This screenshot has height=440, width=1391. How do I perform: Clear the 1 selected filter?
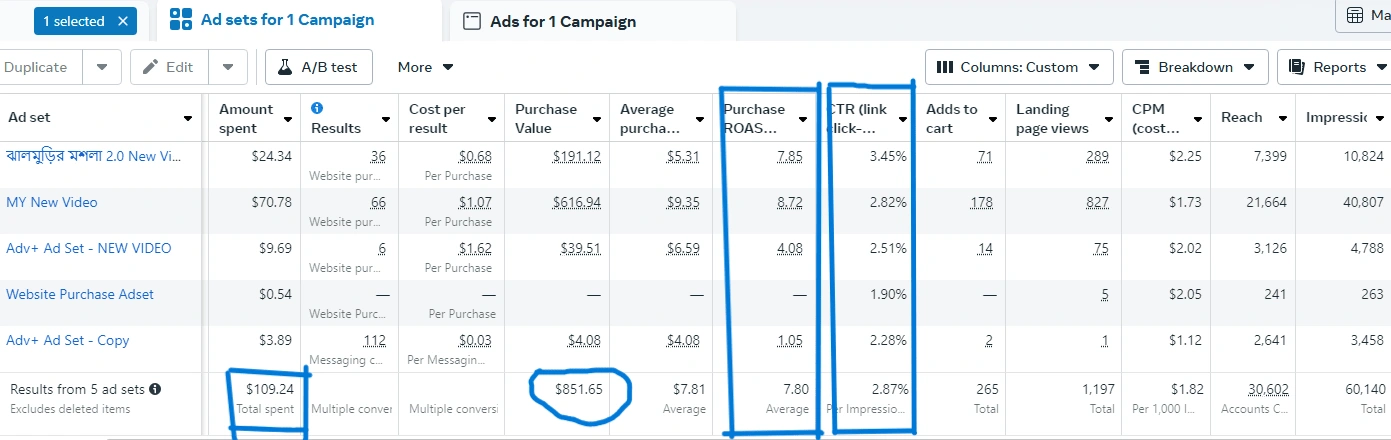tap(122, 20)
